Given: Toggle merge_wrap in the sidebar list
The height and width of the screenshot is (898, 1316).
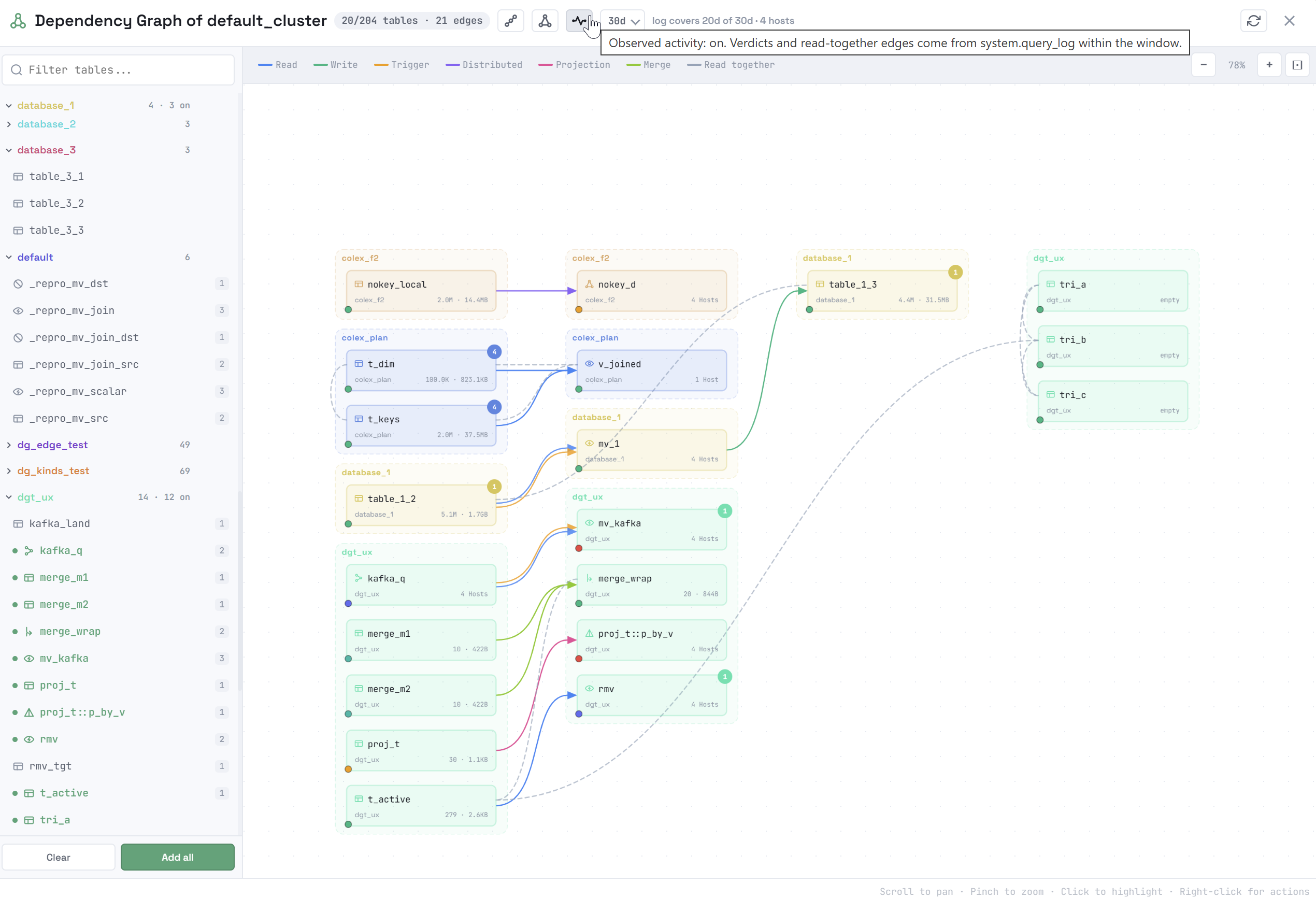Looking at the screenshot, I should pyautogui.click(x=119, y=632).
